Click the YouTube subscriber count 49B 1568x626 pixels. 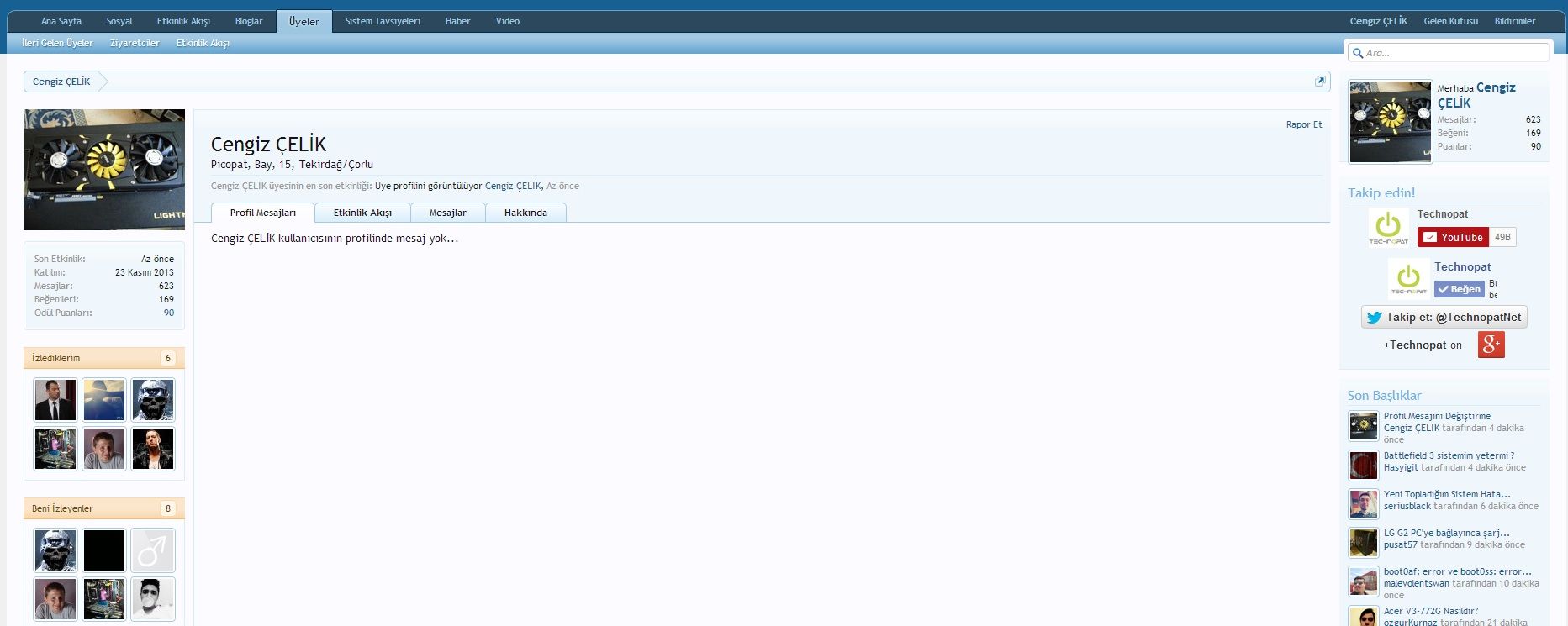(x=1502, y=237)
